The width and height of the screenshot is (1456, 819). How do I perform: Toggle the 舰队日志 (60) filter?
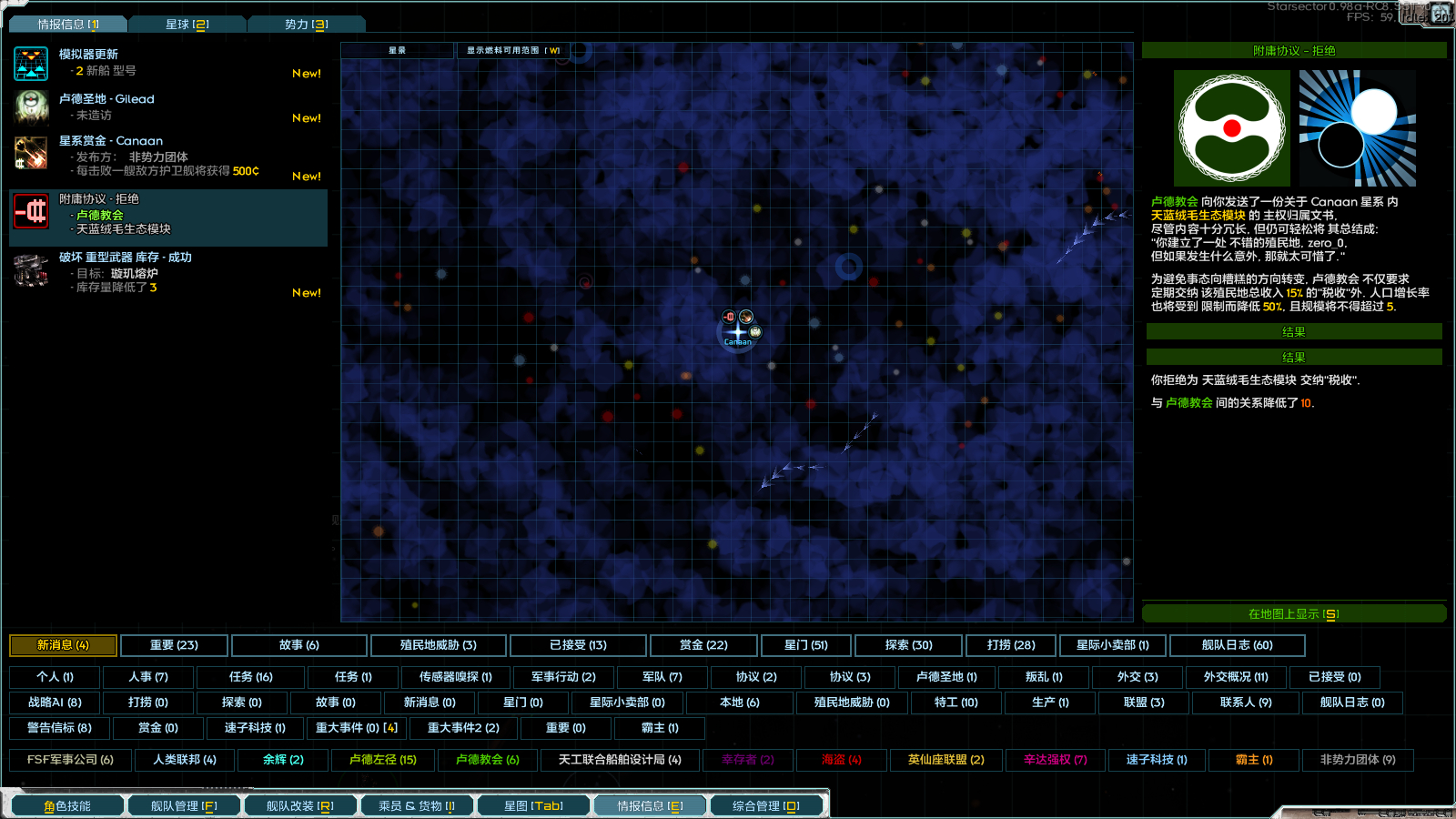[1238, 645]
